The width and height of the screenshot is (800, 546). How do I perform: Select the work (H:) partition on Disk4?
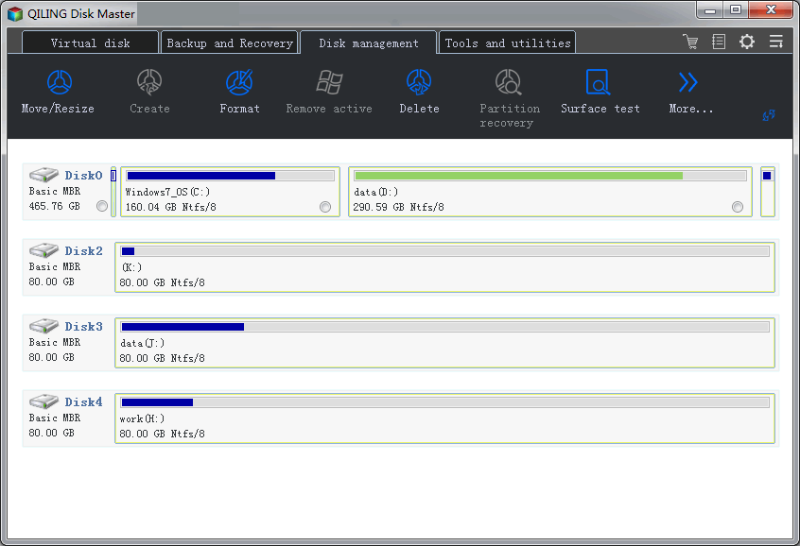(444, 419)
